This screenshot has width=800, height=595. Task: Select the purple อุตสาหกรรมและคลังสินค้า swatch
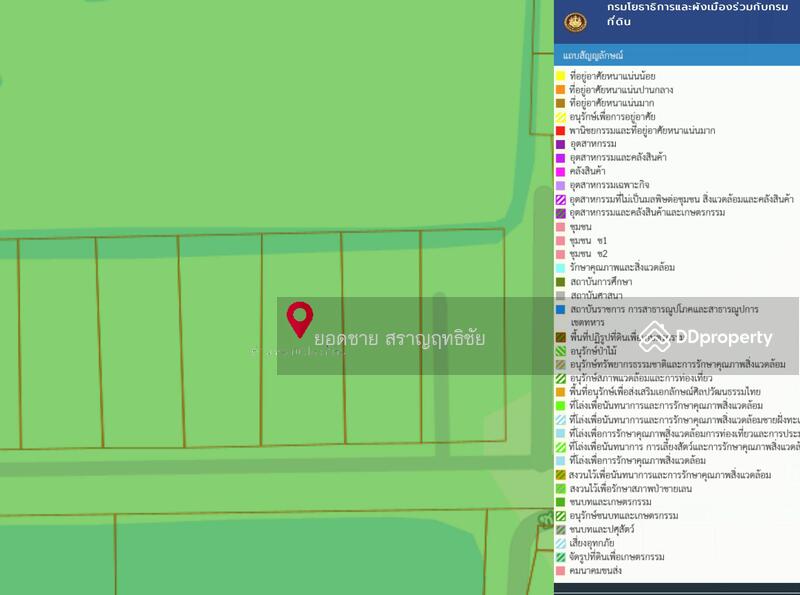pyautogui.click(x=560, y=158)
